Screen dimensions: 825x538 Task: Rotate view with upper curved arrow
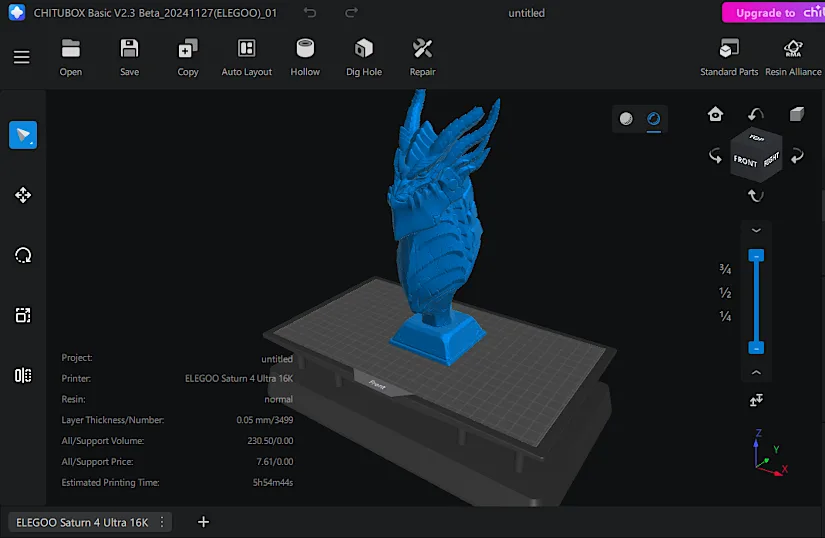(x=756, y=114)
